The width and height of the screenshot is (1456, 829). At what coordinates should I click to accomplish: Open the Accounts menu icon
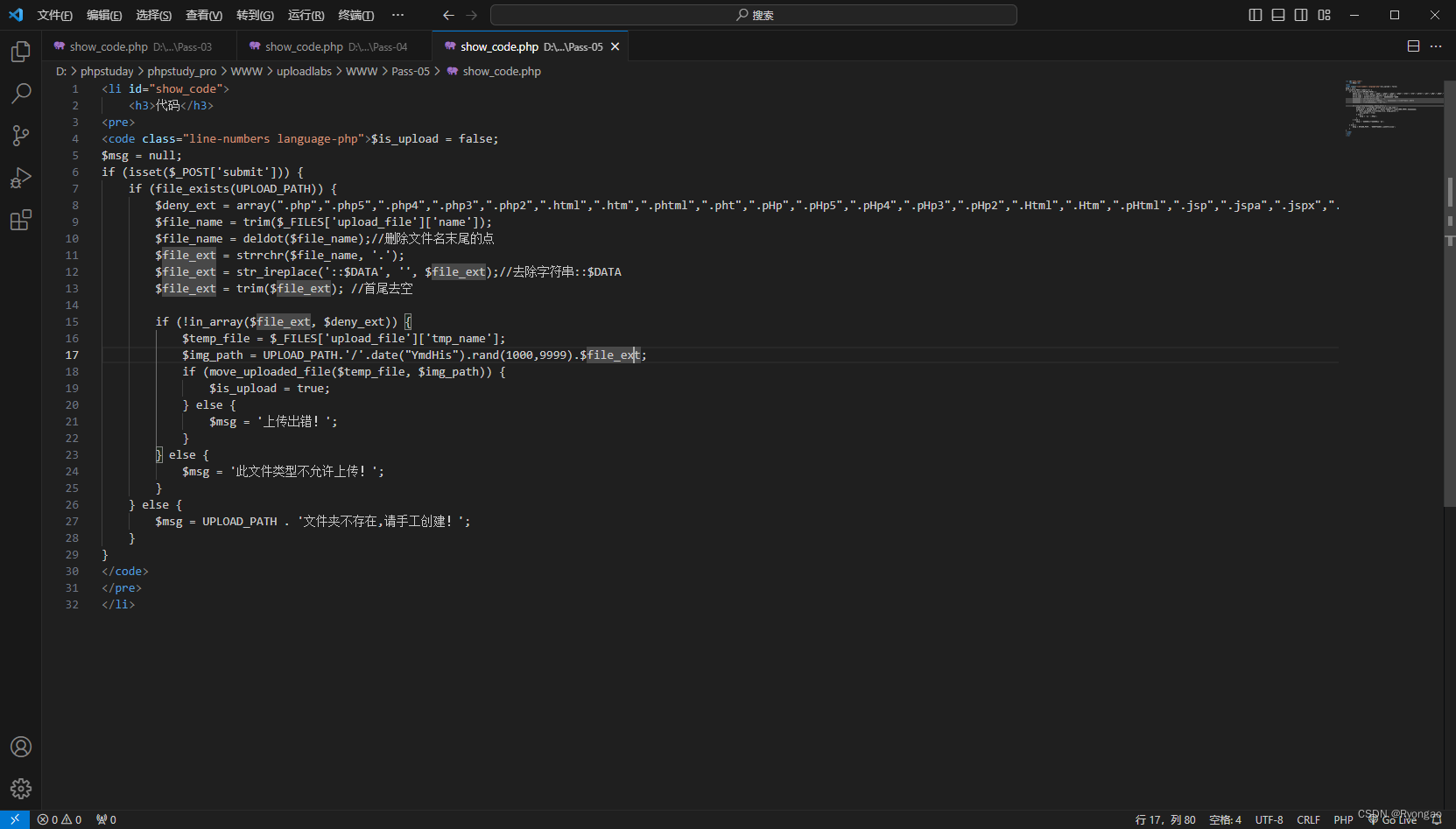(x=21, y=747)
